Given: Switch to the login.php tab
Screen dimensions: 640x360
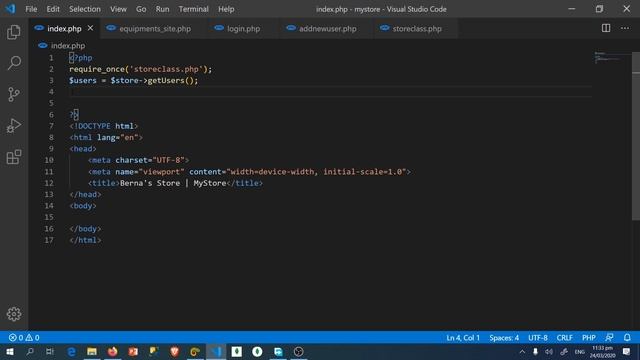Looking at the screenshot, I should (243, 29).
